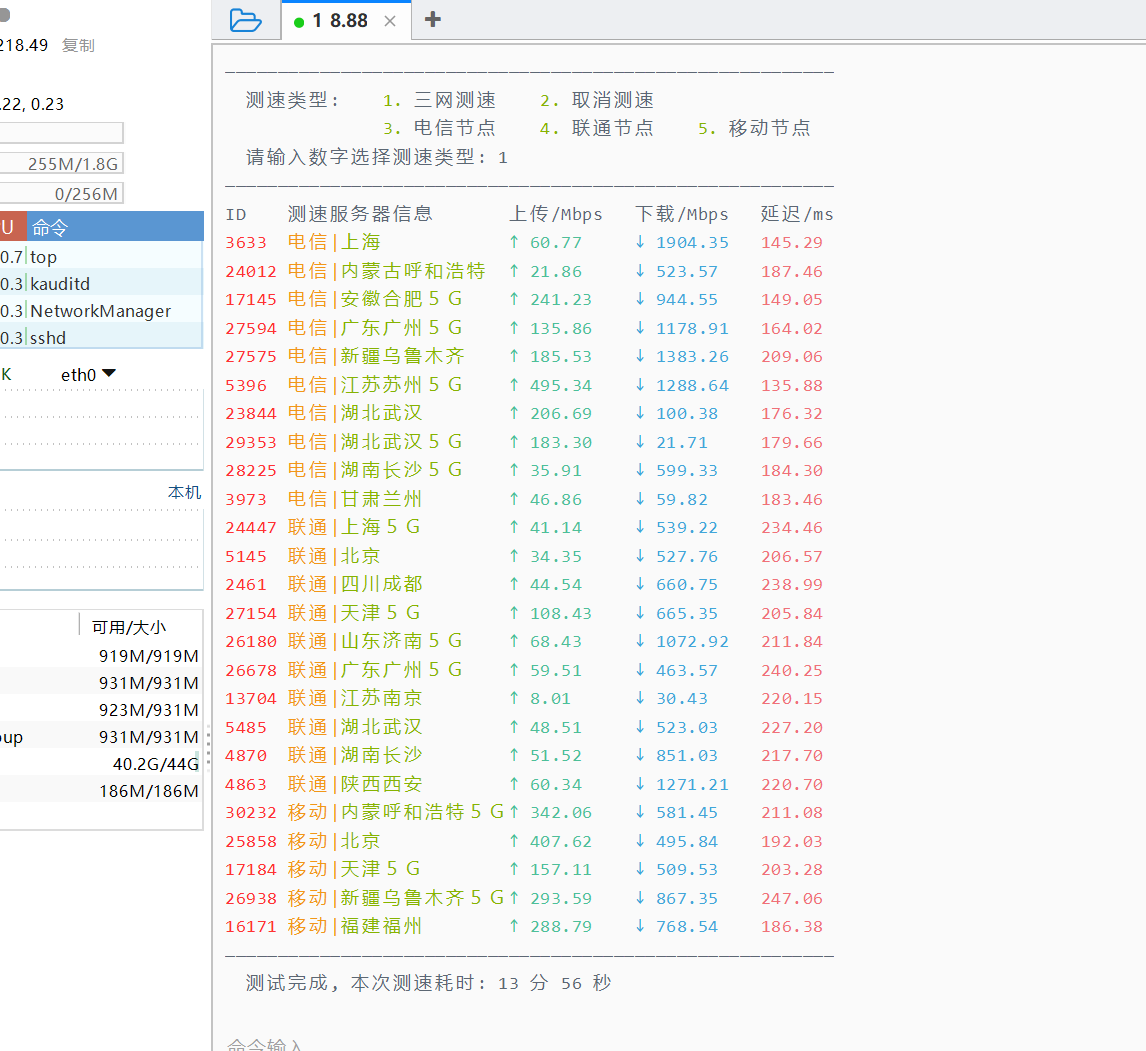Open the eth0 network interface dropdown

[x=88, y=374]
